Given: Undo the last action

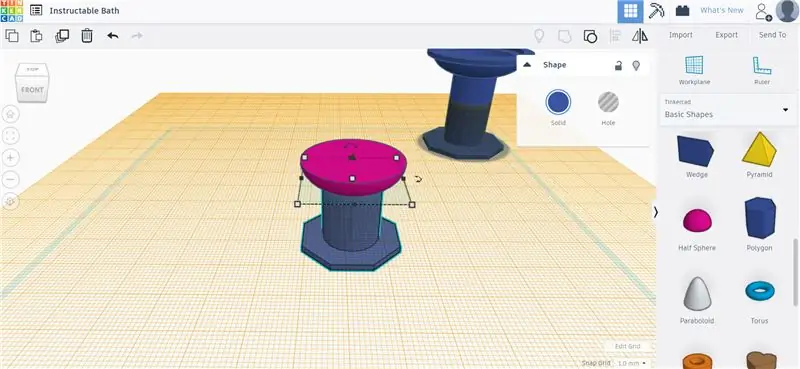Looking at the screenshot, I should 113,36.
